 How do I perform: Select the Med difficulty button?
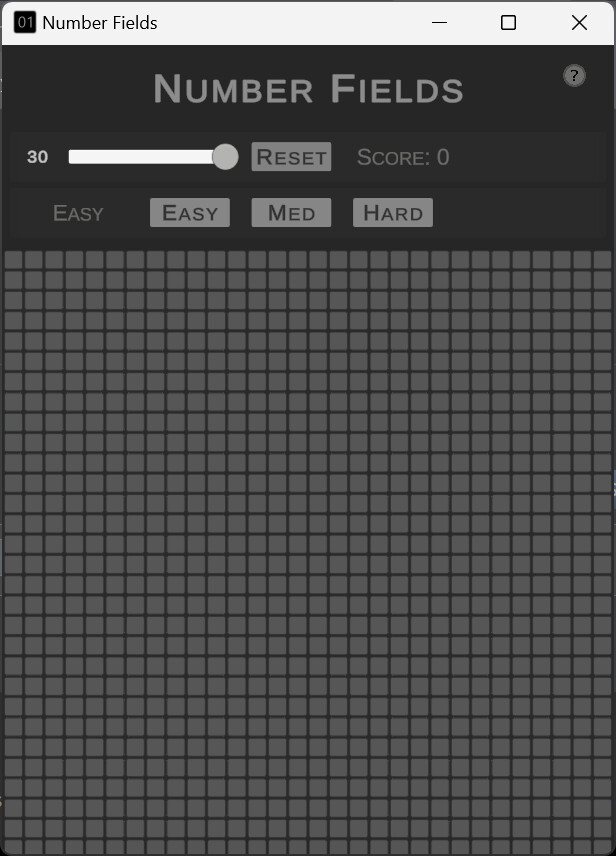[x=291, y=212]
